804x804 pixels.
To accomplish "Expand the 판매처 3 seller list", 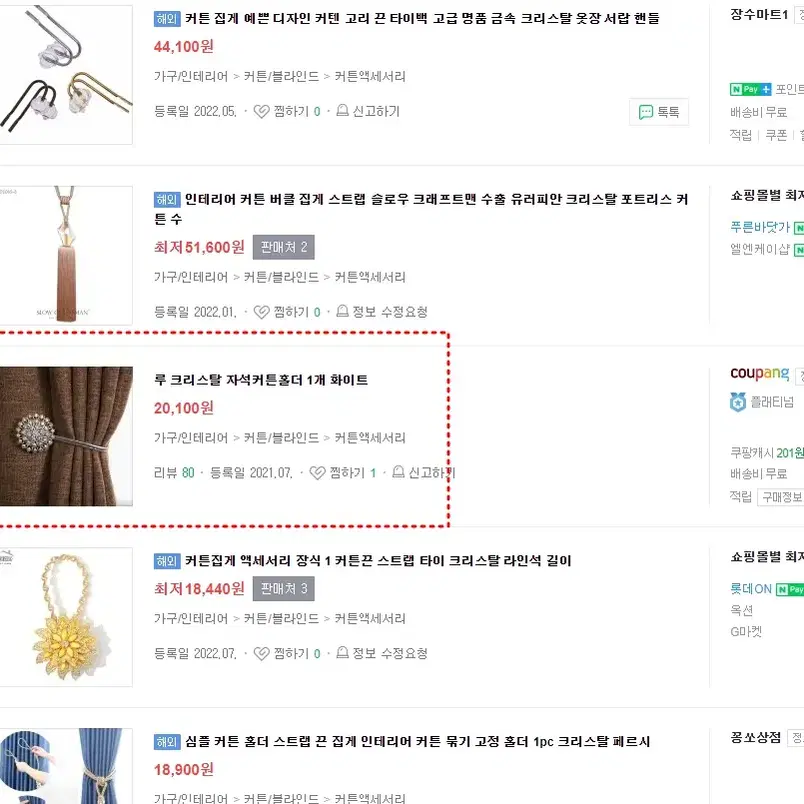I will coord(284,589).
